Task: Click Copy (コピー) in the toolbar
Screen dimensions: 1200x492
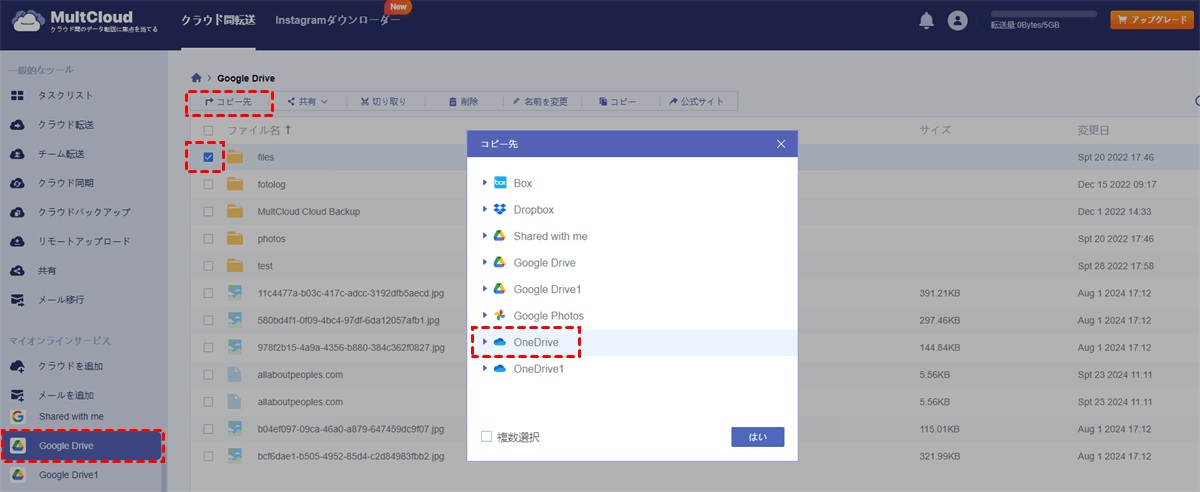Action: point(617,101)
